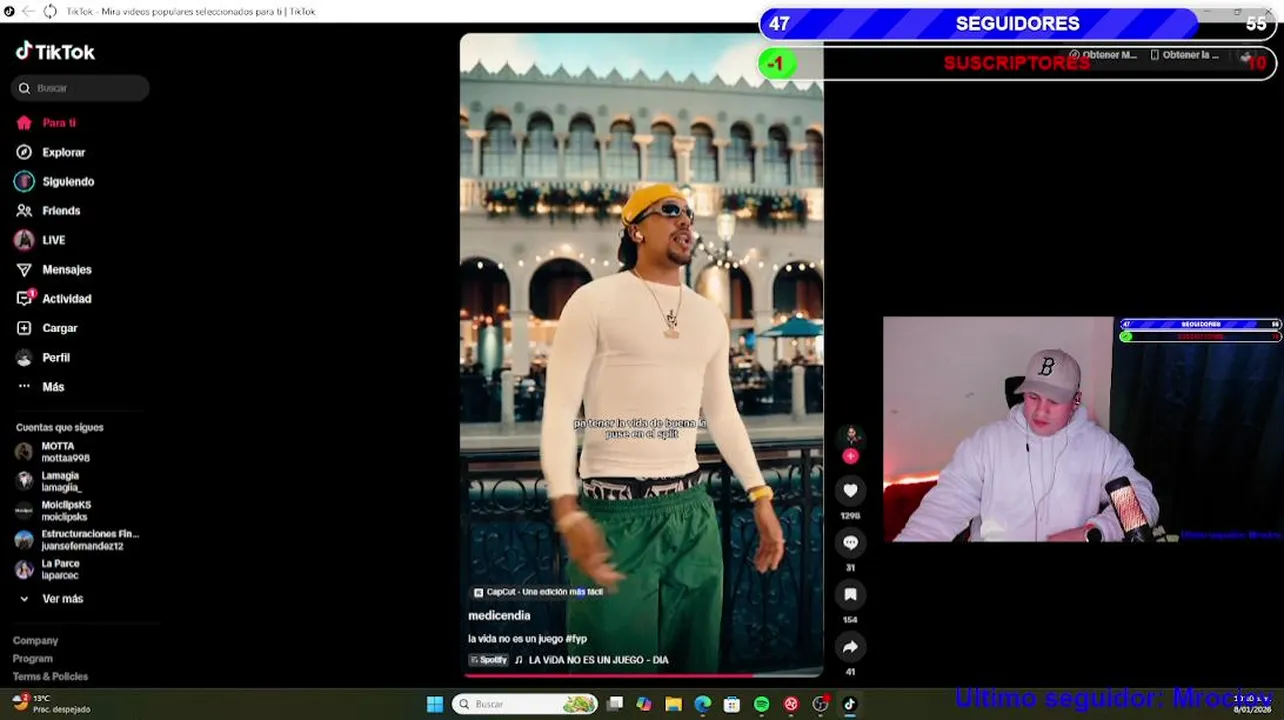Click the TikTok logo in sidebar
The width and height of the screenshot is (1284, 720).
(x=55, y=52)
